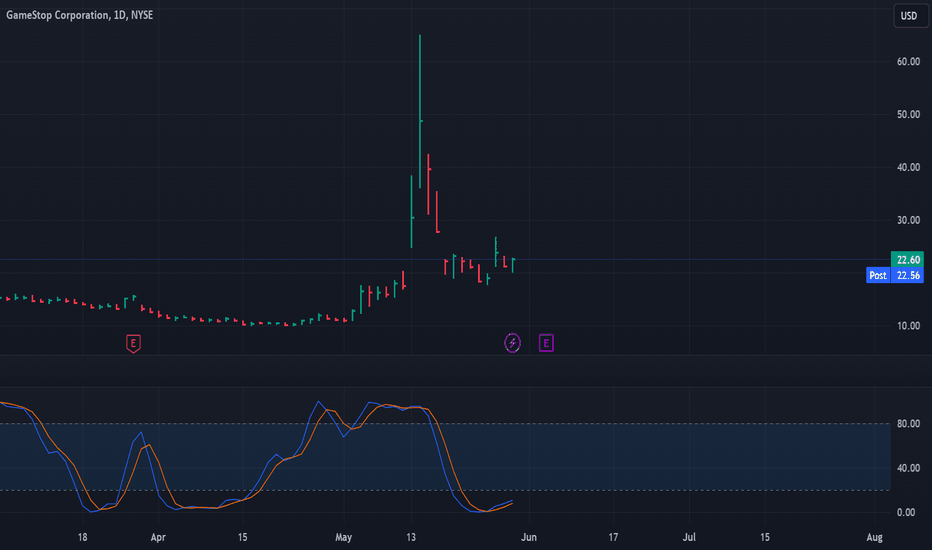Click the 10.00 price axis label
Image resolution: width=932 pixels, height=550 pixels.
tap(908, 326)
